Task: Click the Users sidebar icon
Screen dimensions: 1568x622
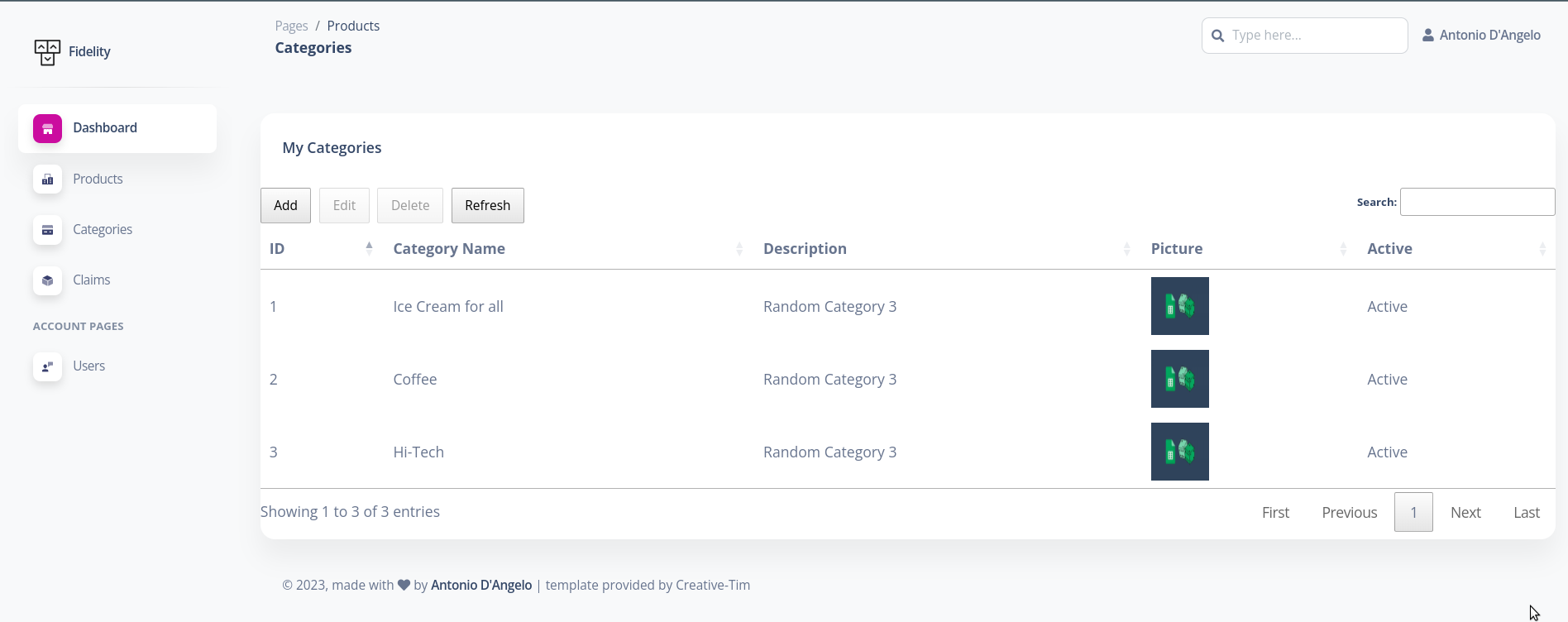Action: [x=47, y=366]
